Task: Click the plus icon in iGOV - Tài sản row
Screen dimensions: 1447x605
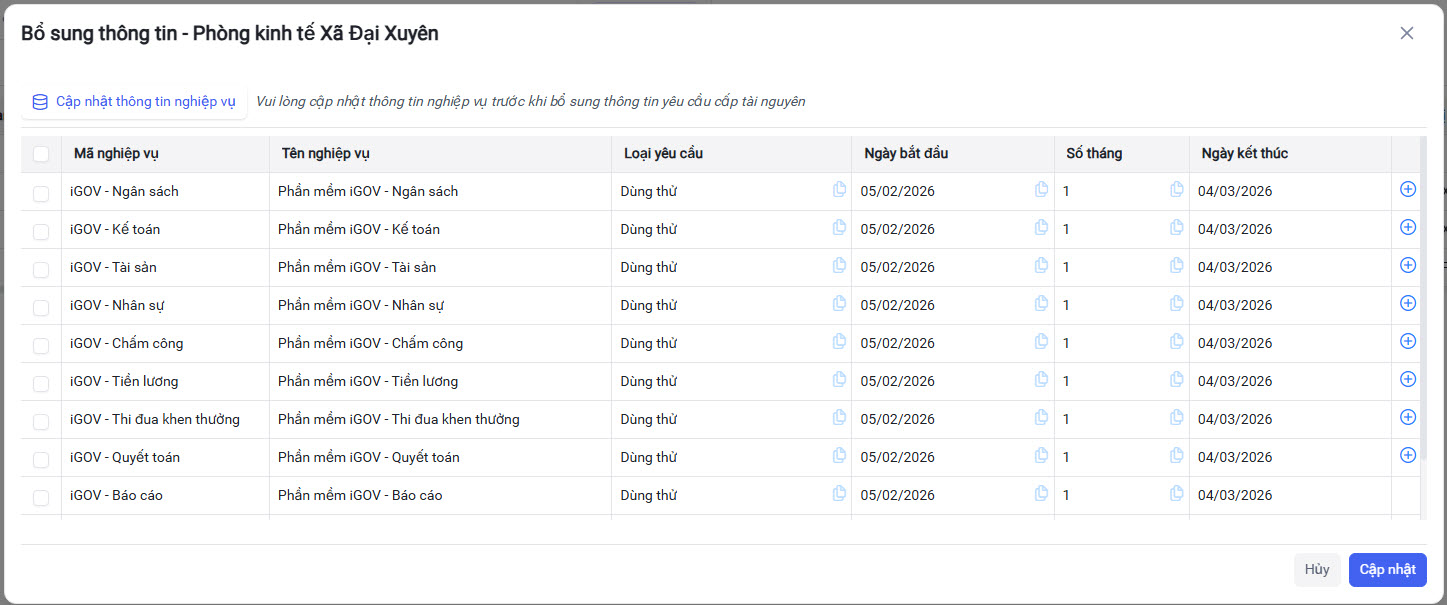Action: (1408, 265)
